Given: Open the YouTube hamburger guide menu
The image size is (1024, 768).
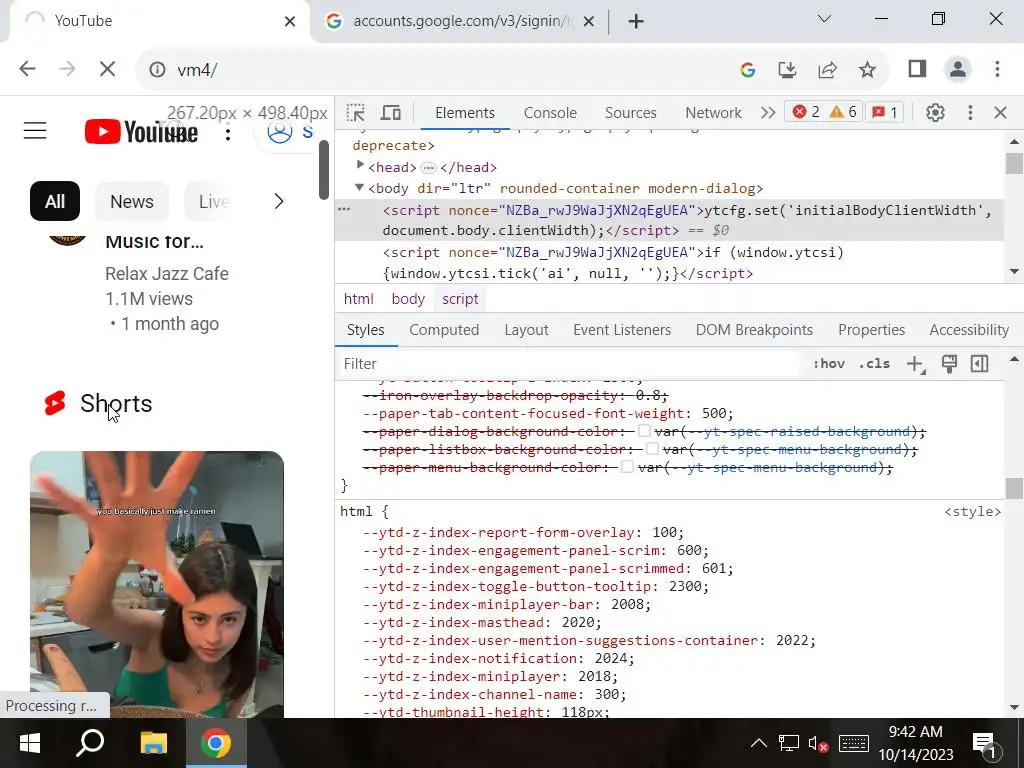Looking at the screenshot, I should pyautogui.click(x=35, y=131).
